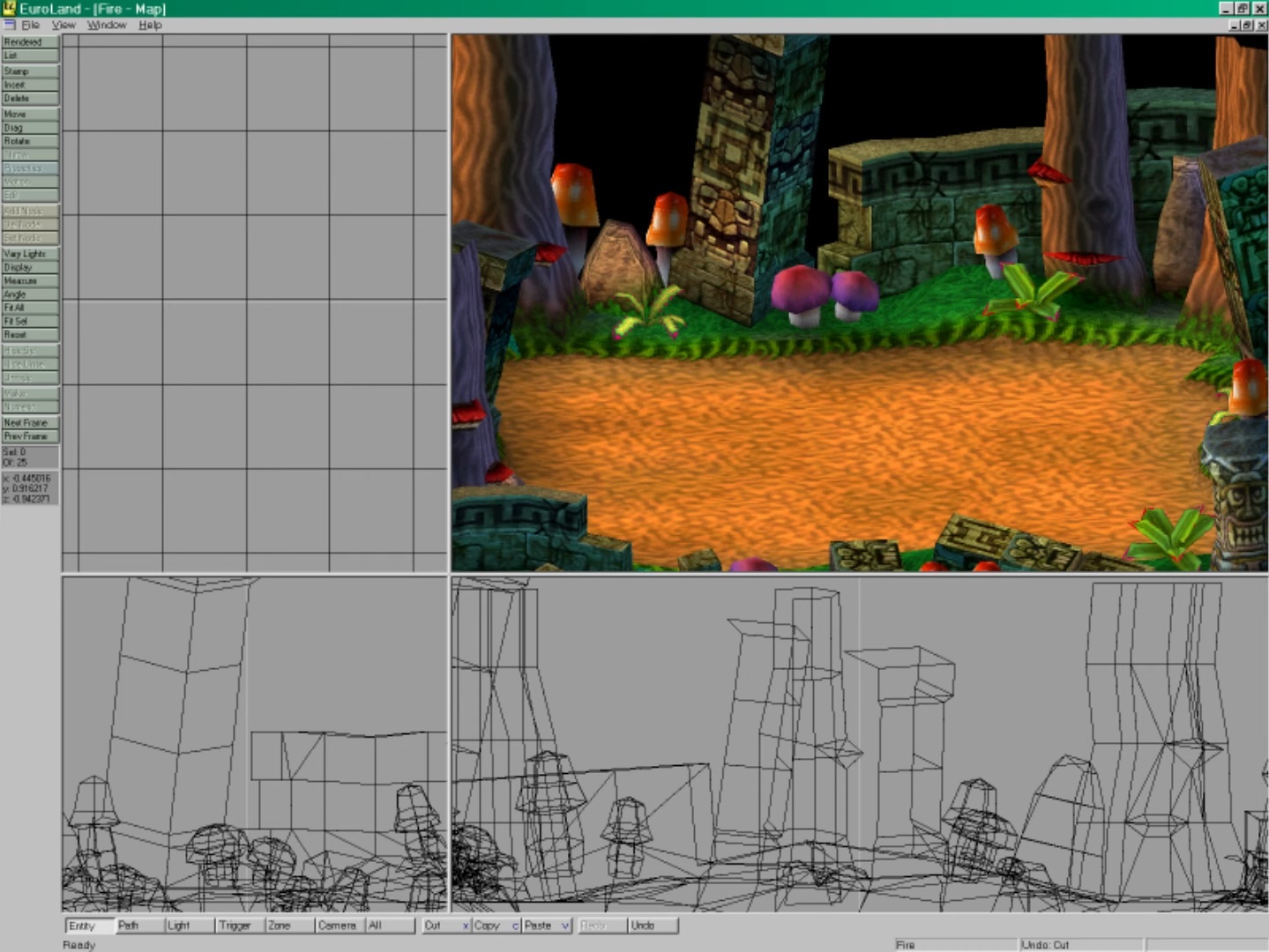Switch to the Trigger mode tab
Image resolution: width=1269 pixels, height=952 pixels.
tap(240, 926)
